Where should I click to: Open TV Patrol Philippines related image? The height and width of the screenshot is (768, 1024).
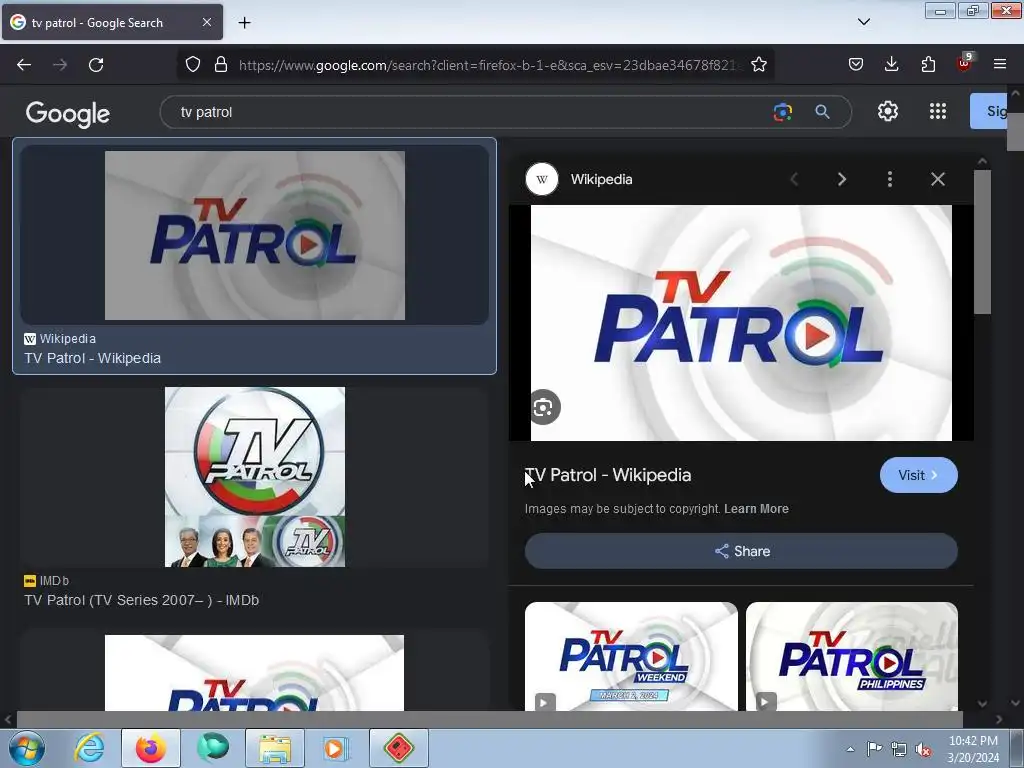click(852, 656)
